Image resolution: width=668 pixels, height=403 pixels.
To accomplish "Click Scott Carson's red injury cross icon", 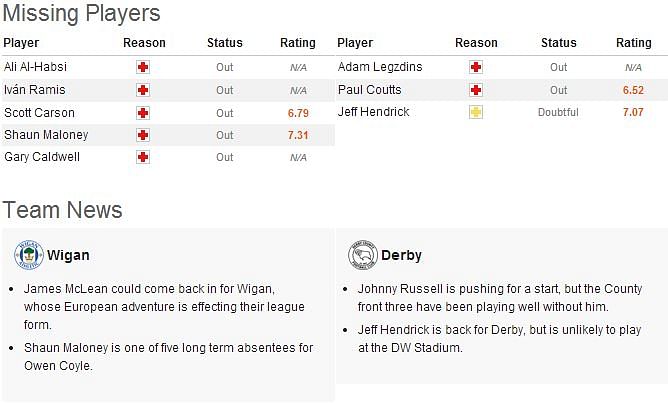I will (x=143, y=113).
